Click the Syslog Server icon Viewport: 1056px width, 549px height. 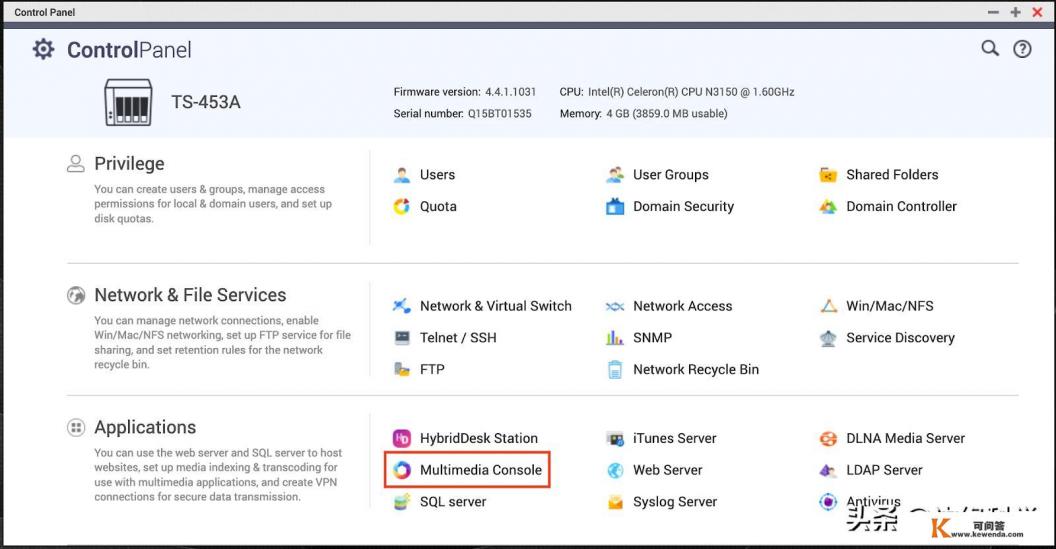[615, 502]
